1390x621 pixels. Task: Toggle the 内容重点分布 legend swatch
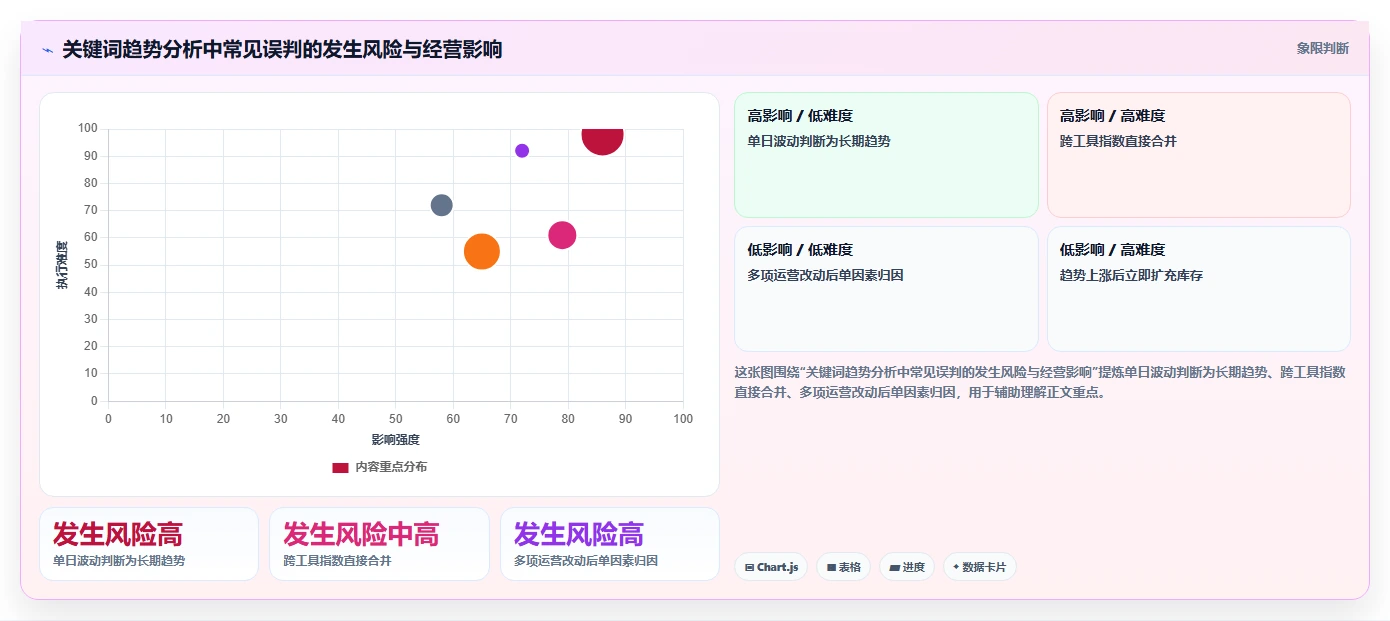340,467
